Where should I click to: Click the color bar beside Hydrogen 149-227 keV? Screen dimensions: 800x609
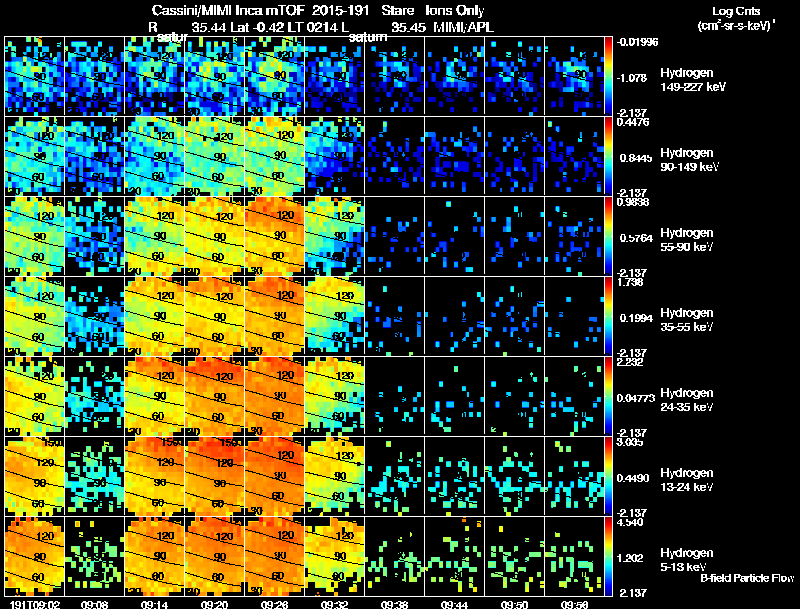click(608, 76)
